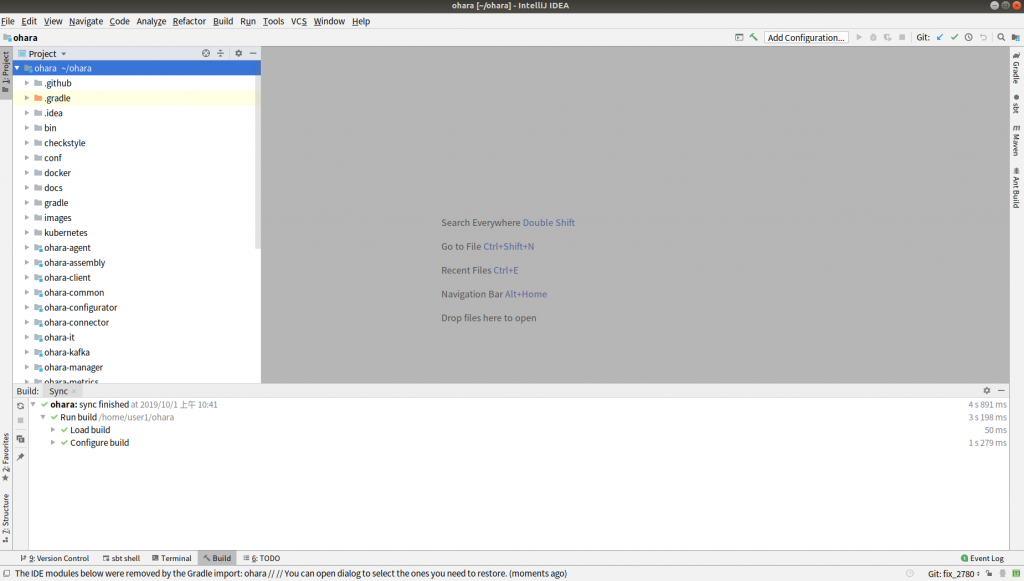Open Project Structure icon in toolbar
1024x581 pixels.
[x=1016, y=37]
